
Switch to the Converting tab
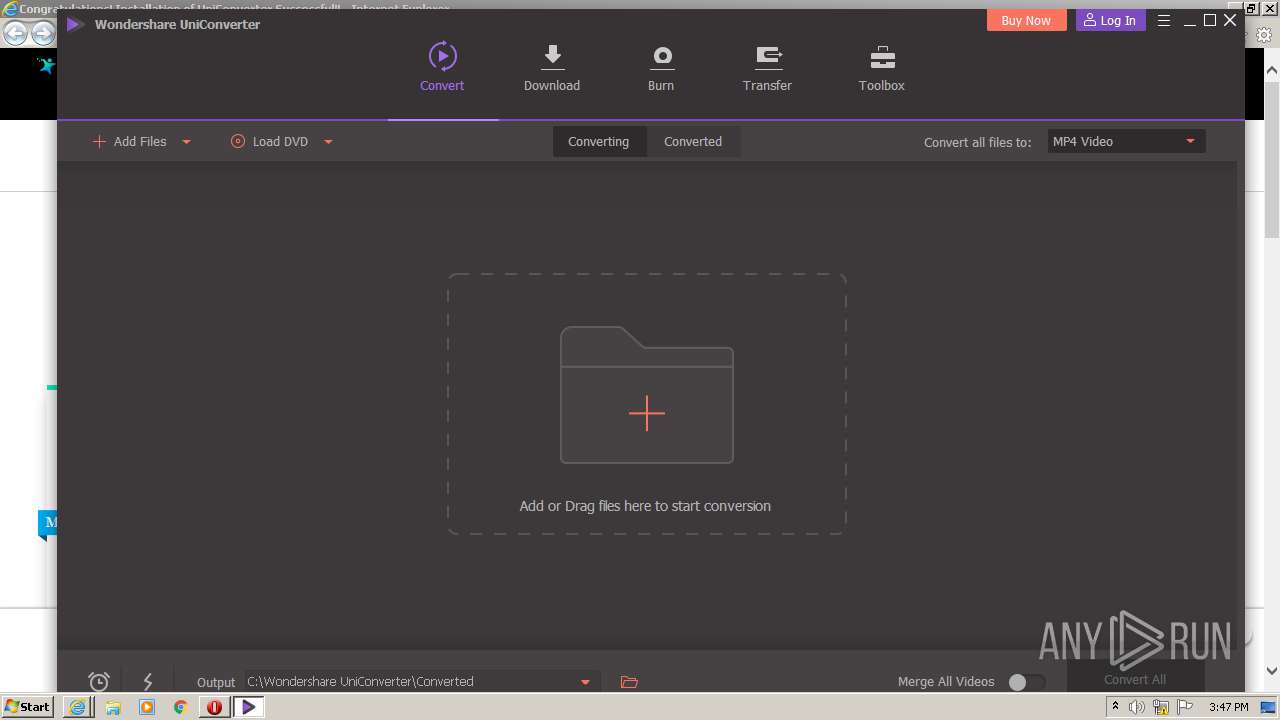click(598, 142)
